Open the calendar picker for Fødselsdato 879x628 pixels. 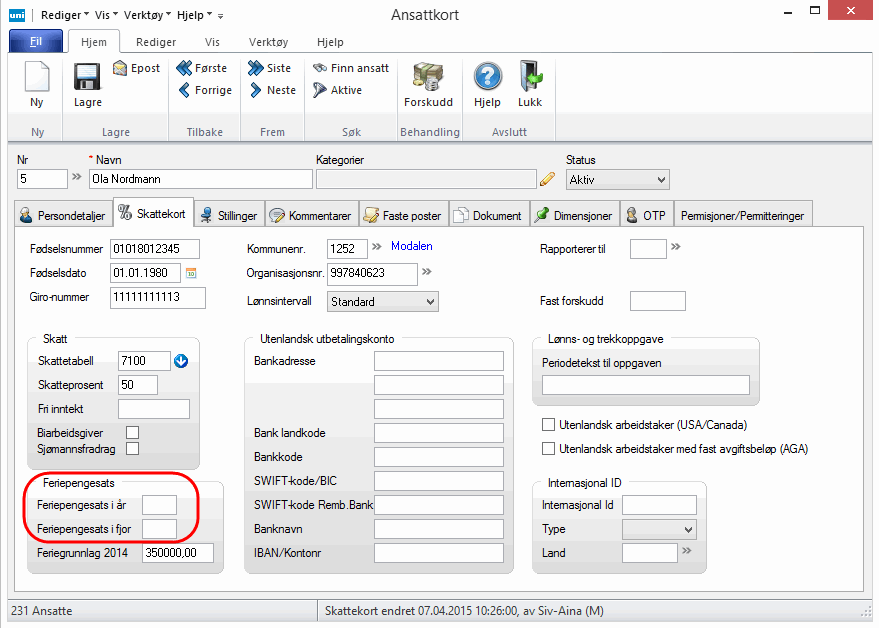[191, 273]
